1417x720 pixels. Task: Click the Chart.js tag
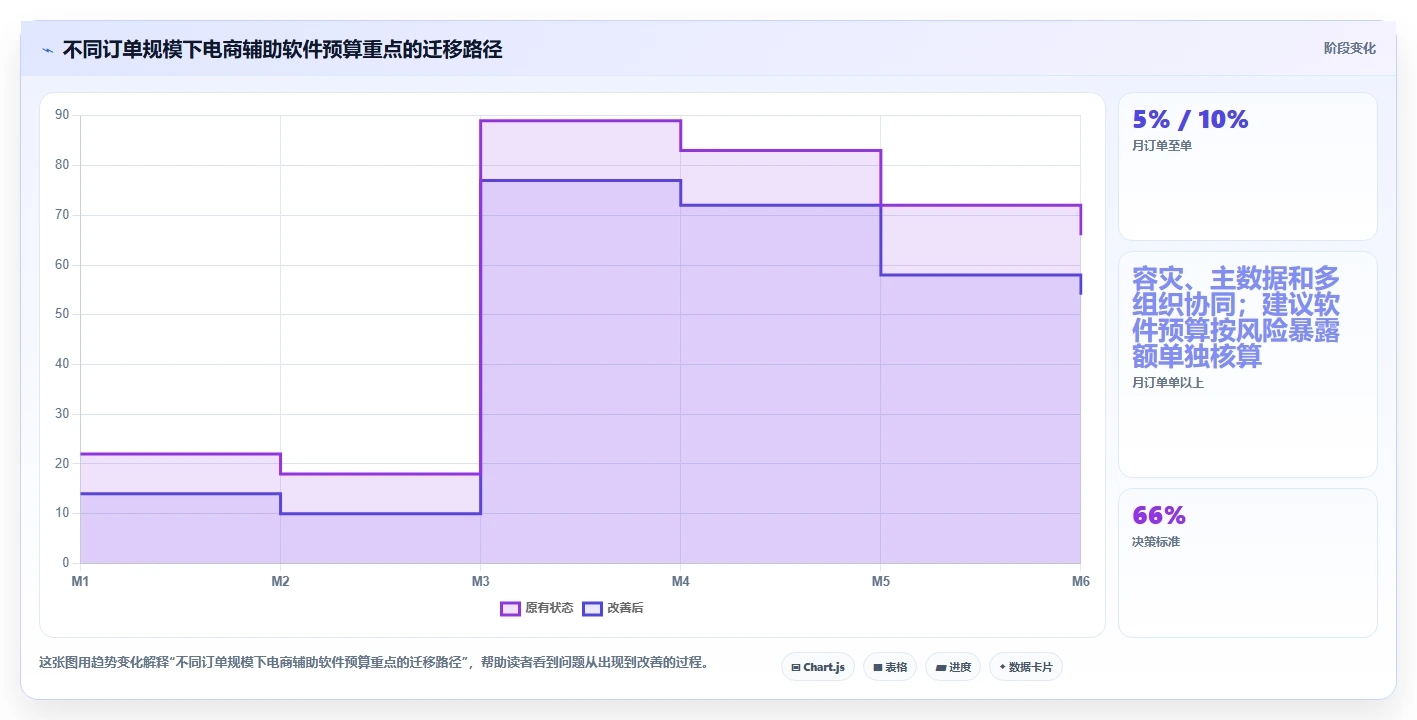pyautogui.click(x=817, y=667)
